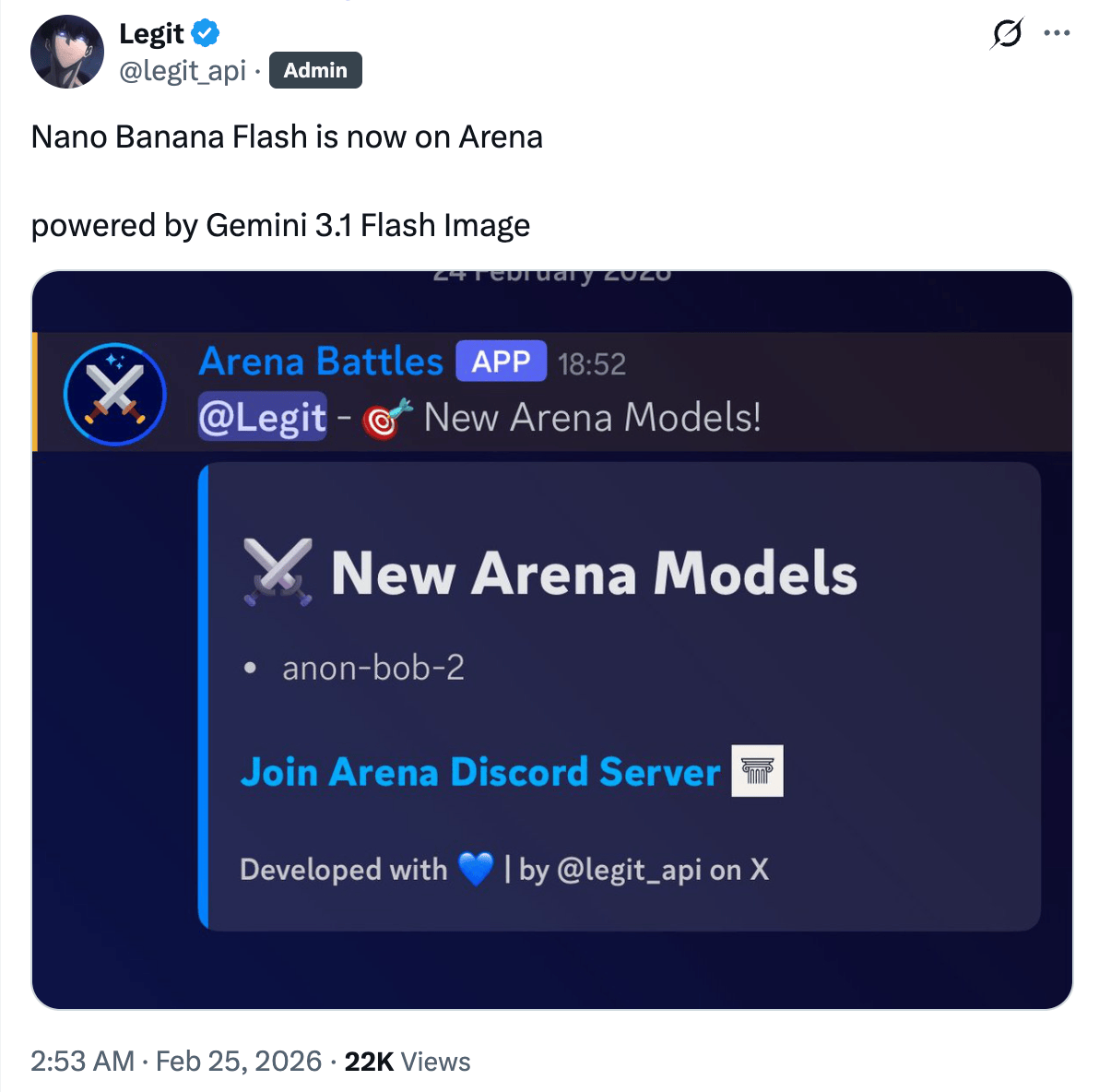Click Legit's profile avatar picture

click(x=67, y=52)
